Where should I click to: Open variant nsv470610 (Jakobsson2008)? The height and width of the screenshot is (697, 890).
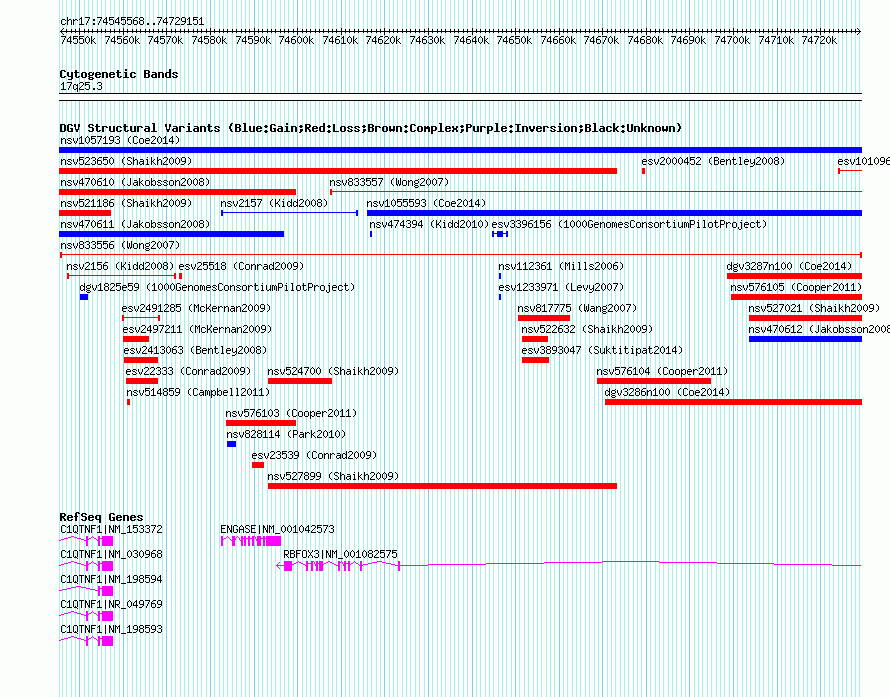(x=135, y=182)
